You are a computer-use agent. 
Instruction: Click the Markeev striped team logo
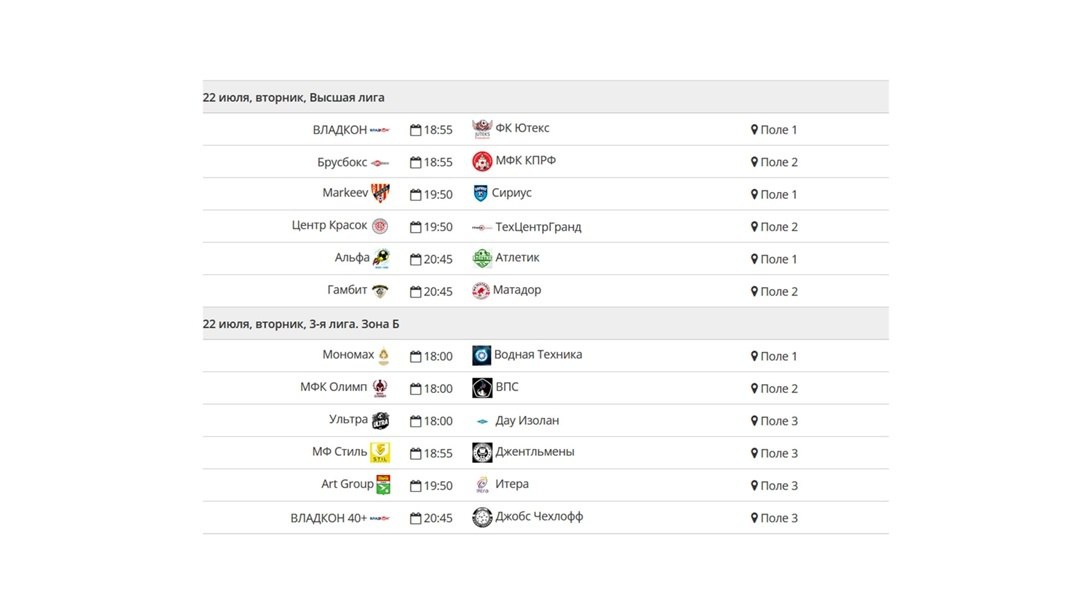click(x=380, y=193)
